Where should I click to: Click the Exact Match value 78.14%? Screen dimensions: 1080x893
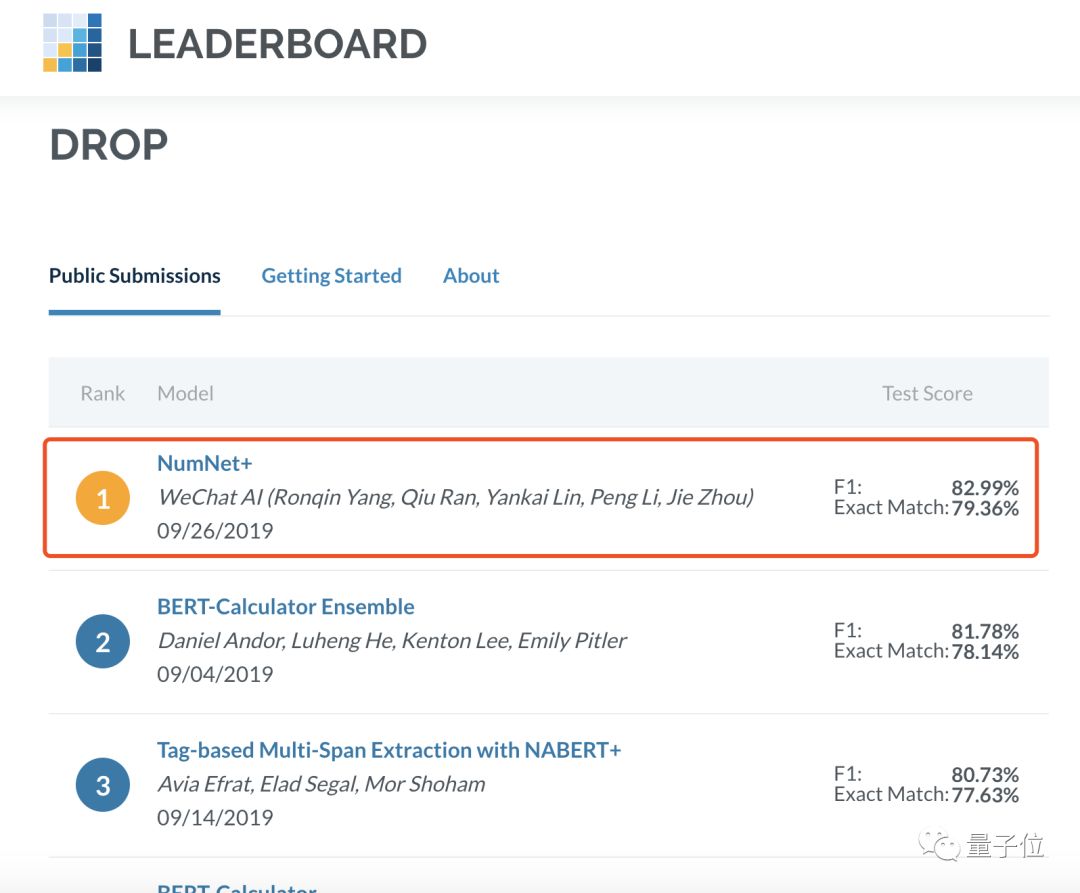(x=985, y=651)
